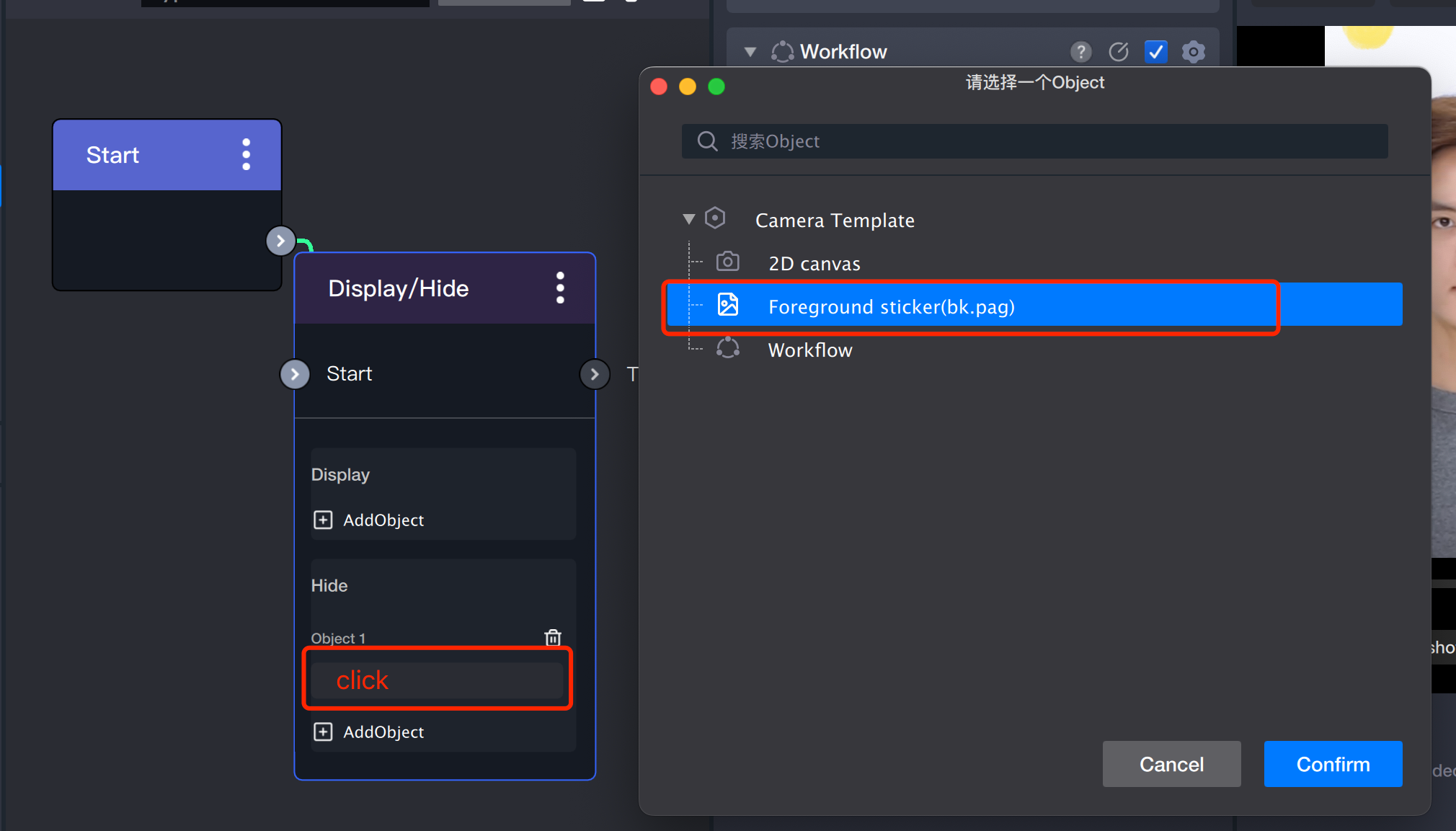This screenshot has height=831, width=1456.
Task: Click the plus icon next to Display AddObject
Action: [x=323, y=520]
